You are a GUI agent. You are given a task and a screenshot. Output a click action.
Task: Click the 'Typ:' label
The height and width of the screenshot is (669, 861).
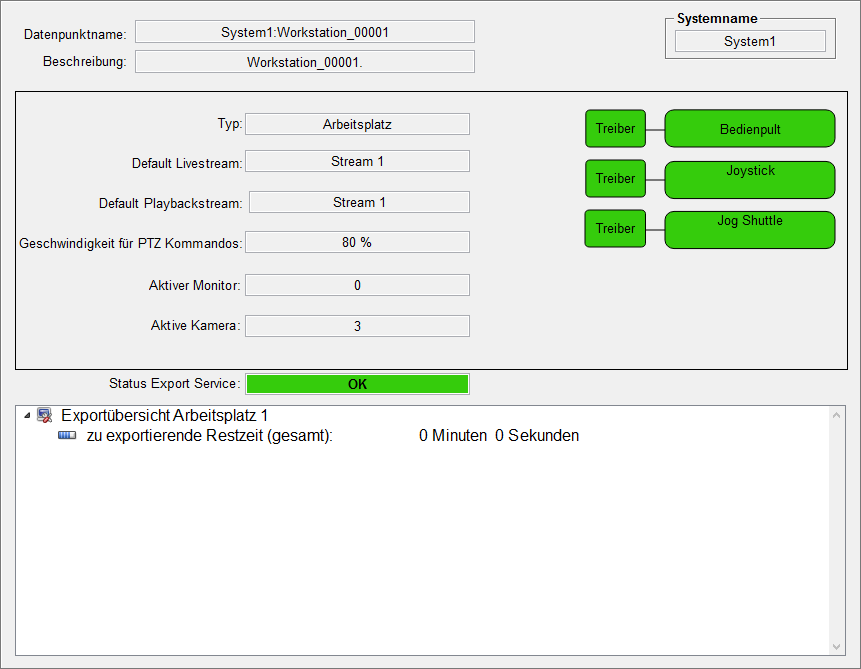point(230,124)
